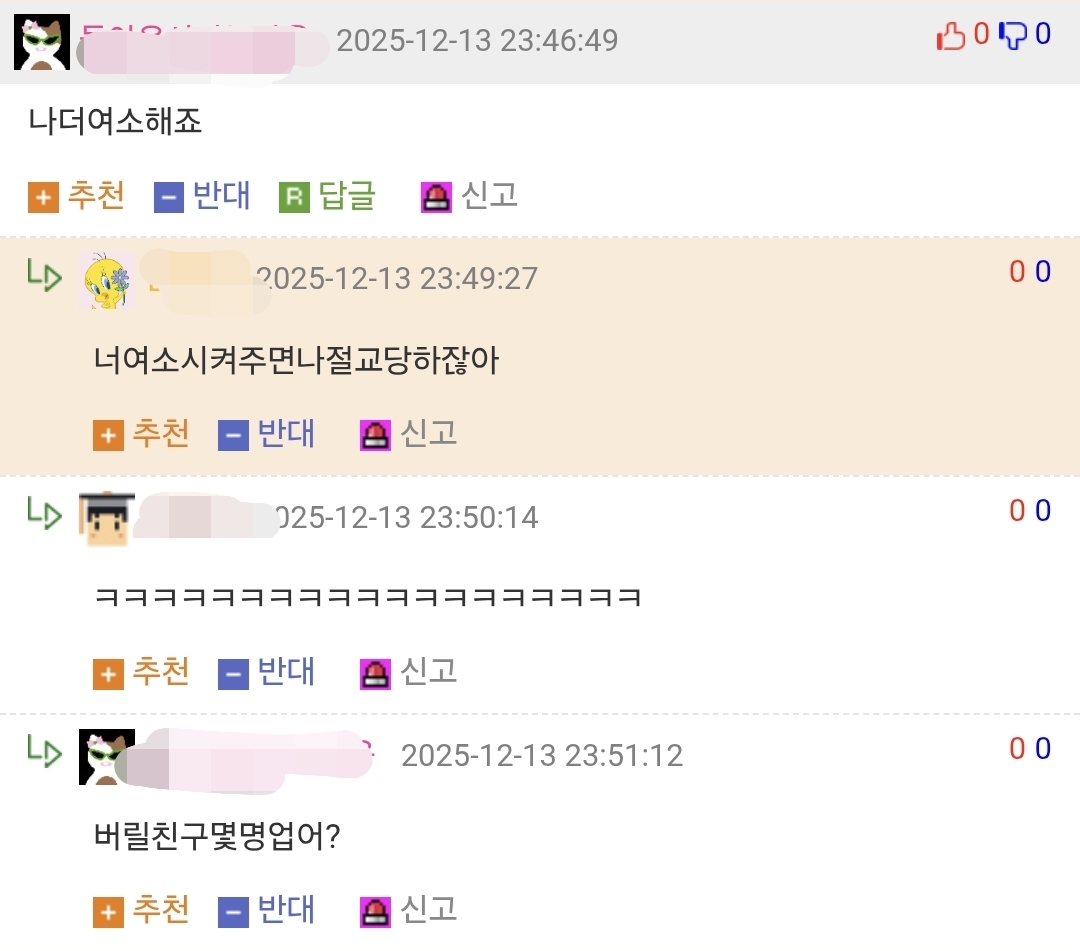The height and width of the screenshot is (951, 1080).
Task: Click the siren report icon under 나더여소해죠
Action: pyautogui.click(x=436, y=198)
